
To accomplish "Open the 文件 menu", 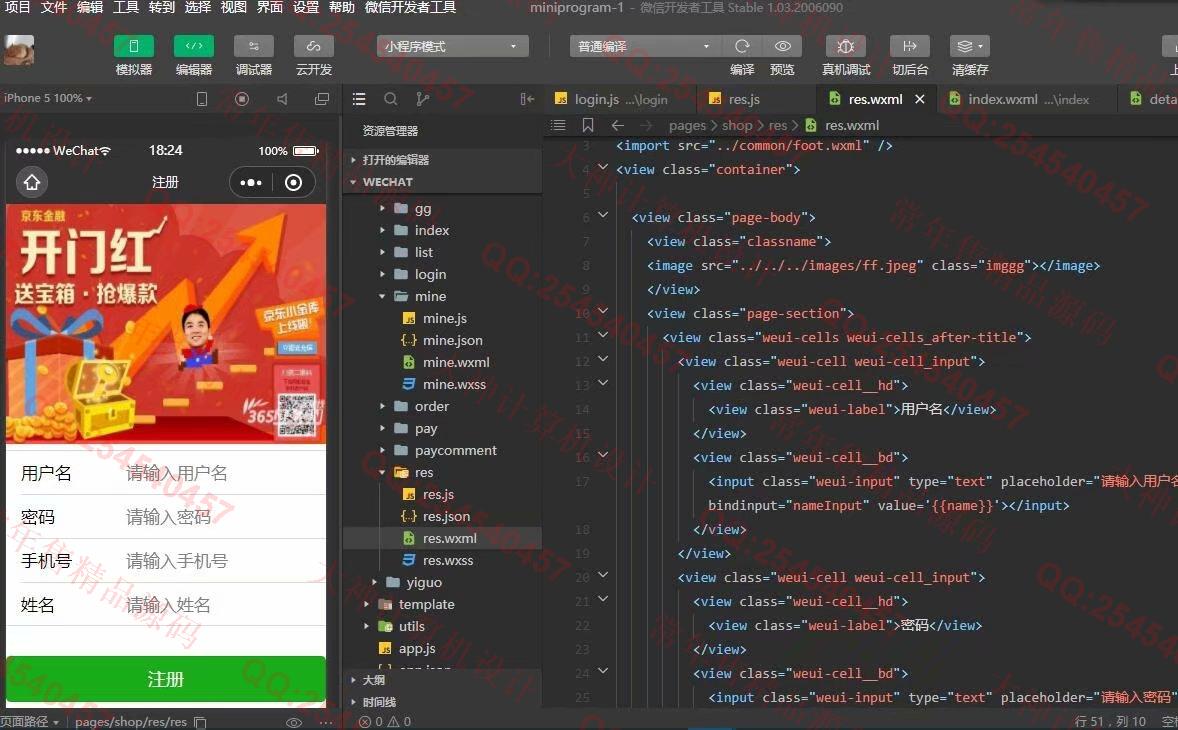I will 53,8.
